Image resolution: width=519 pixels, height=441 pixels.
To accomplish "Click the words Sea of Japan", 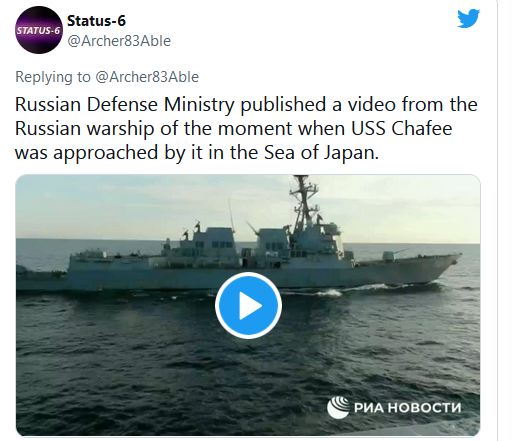I will tap(321, 153).
